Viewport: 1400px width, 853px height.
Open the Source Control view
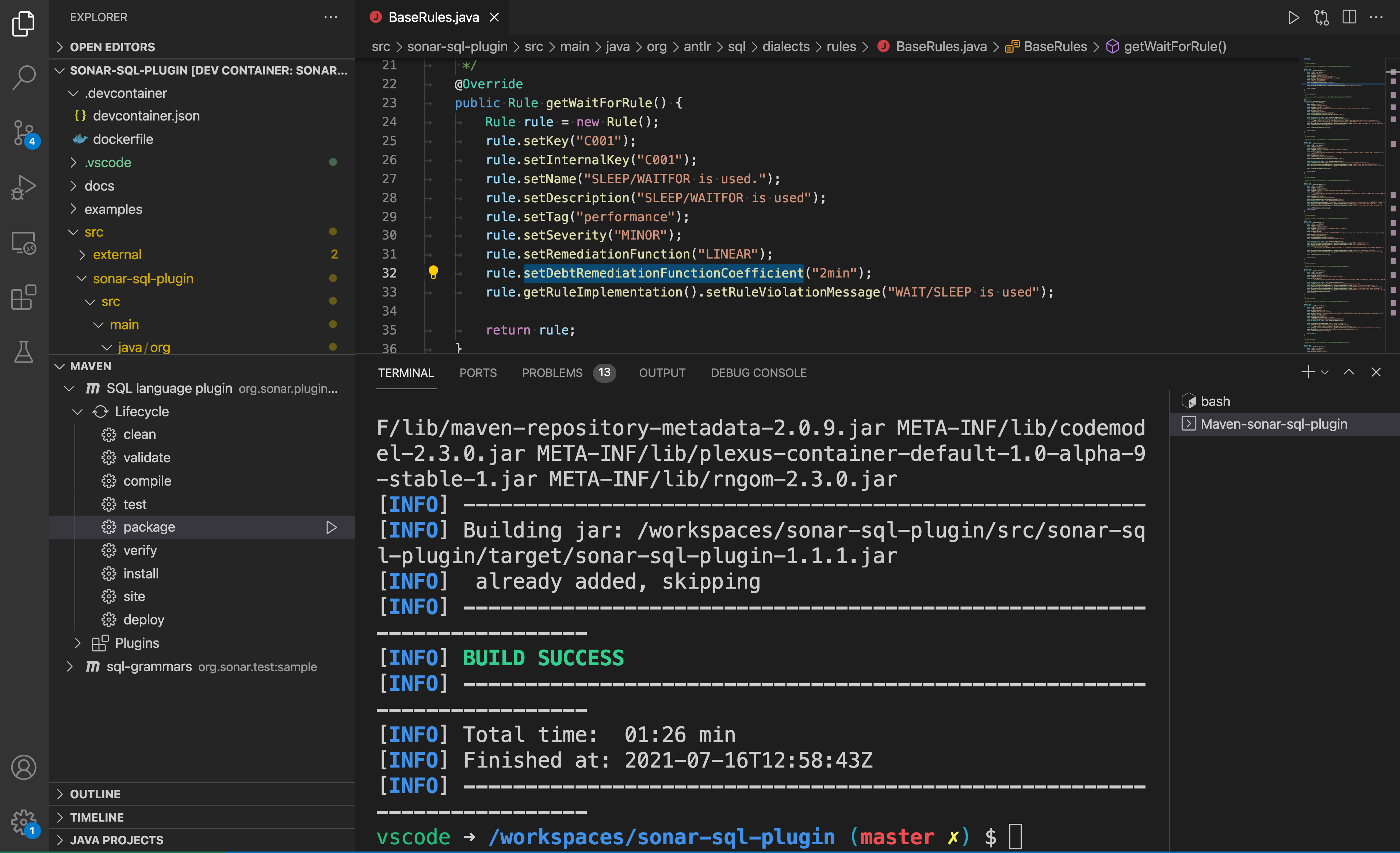click(x=23, y=134)
